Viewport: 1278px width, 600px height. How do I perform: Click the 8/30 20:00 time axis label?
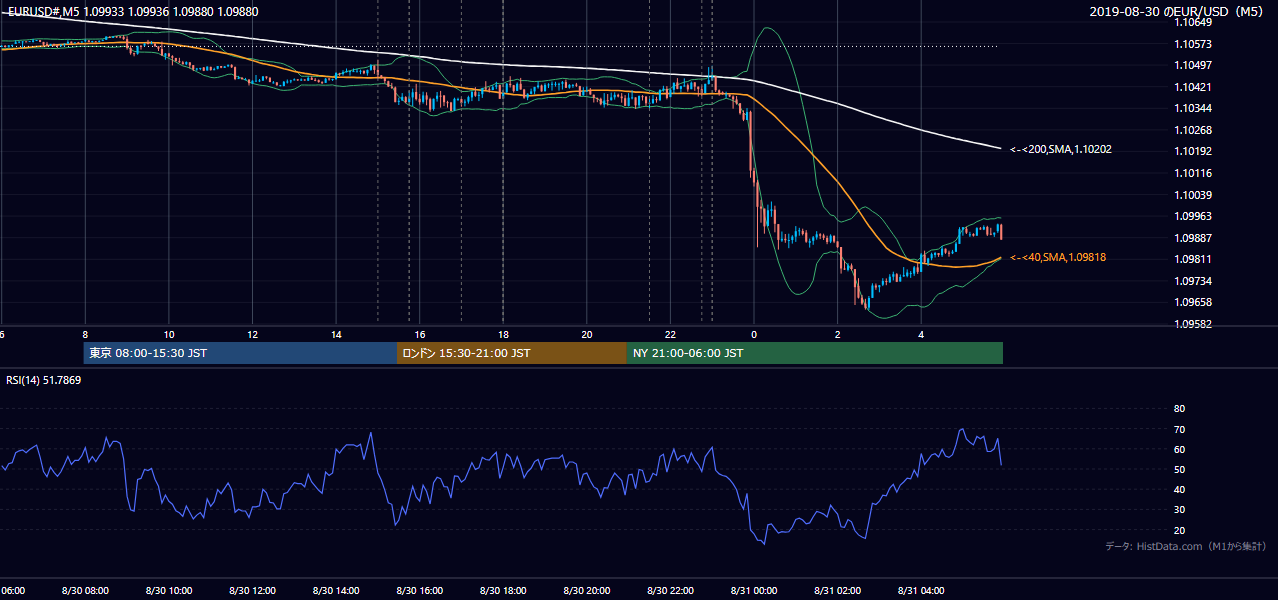coord(587,591)
